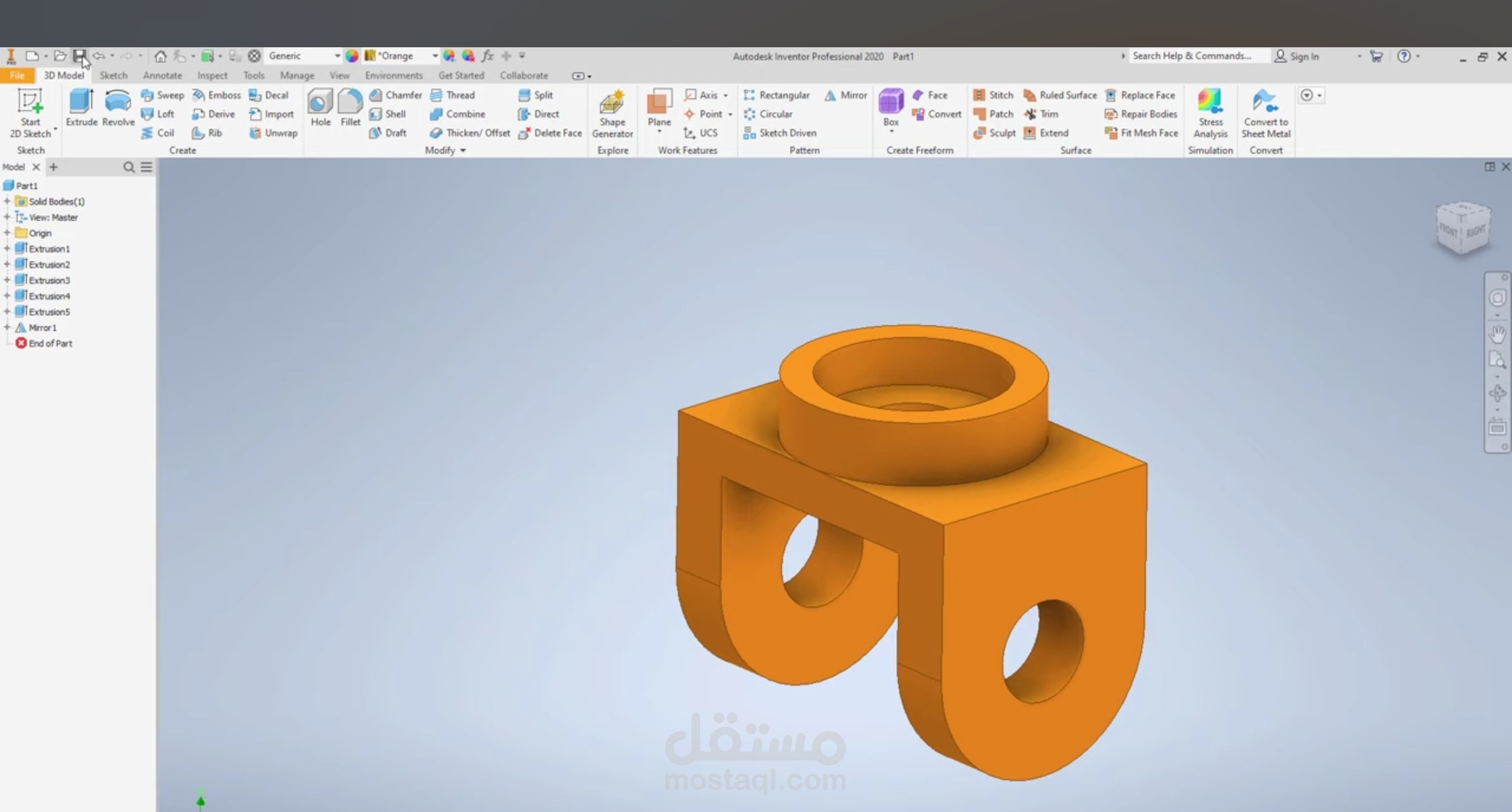
Task: Place a Hole feature
Action: (x=321, y=108)
